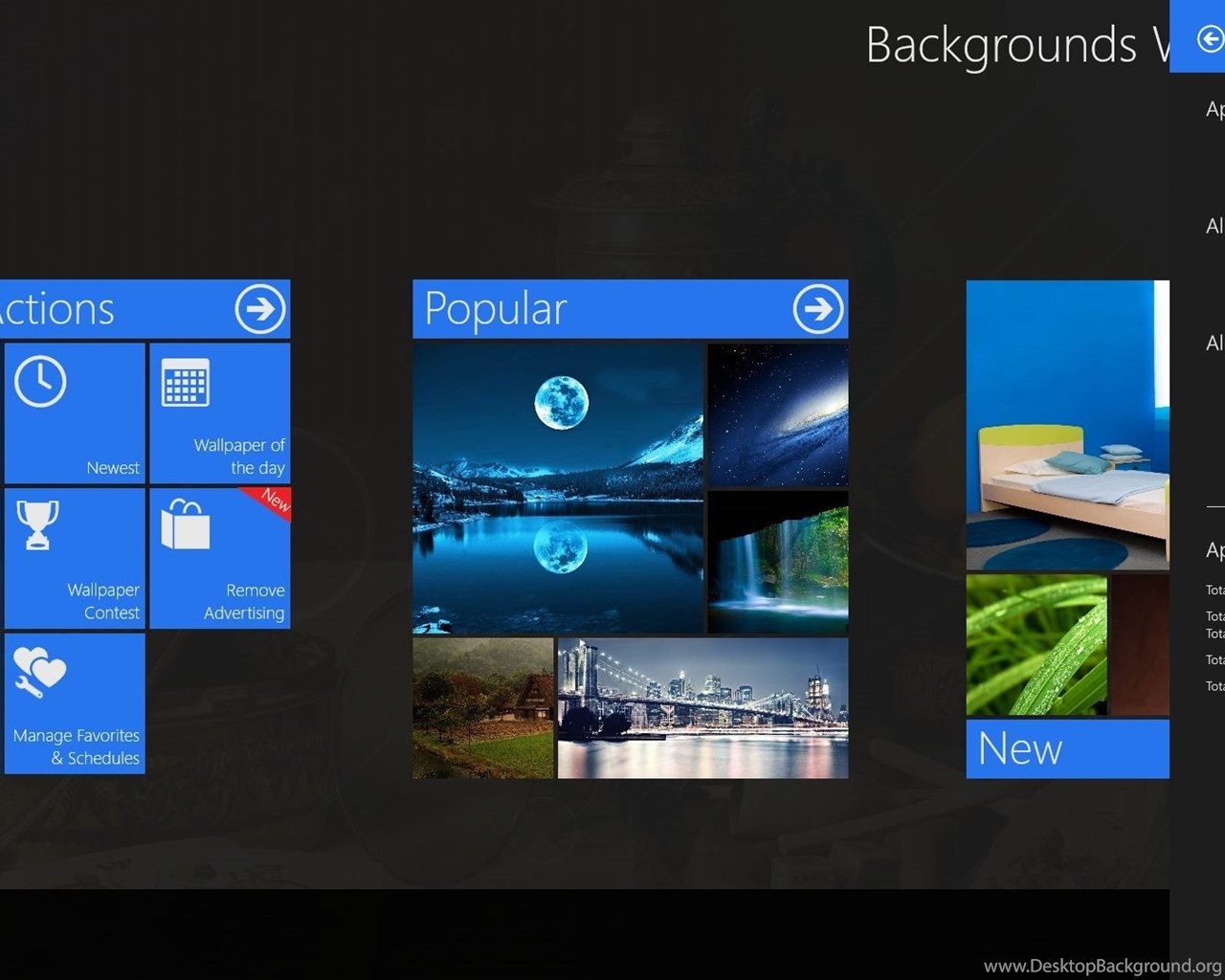Open the galaxy space wallpaper thumbnail
Viewport: 1225px width, 980px height.
777,414
